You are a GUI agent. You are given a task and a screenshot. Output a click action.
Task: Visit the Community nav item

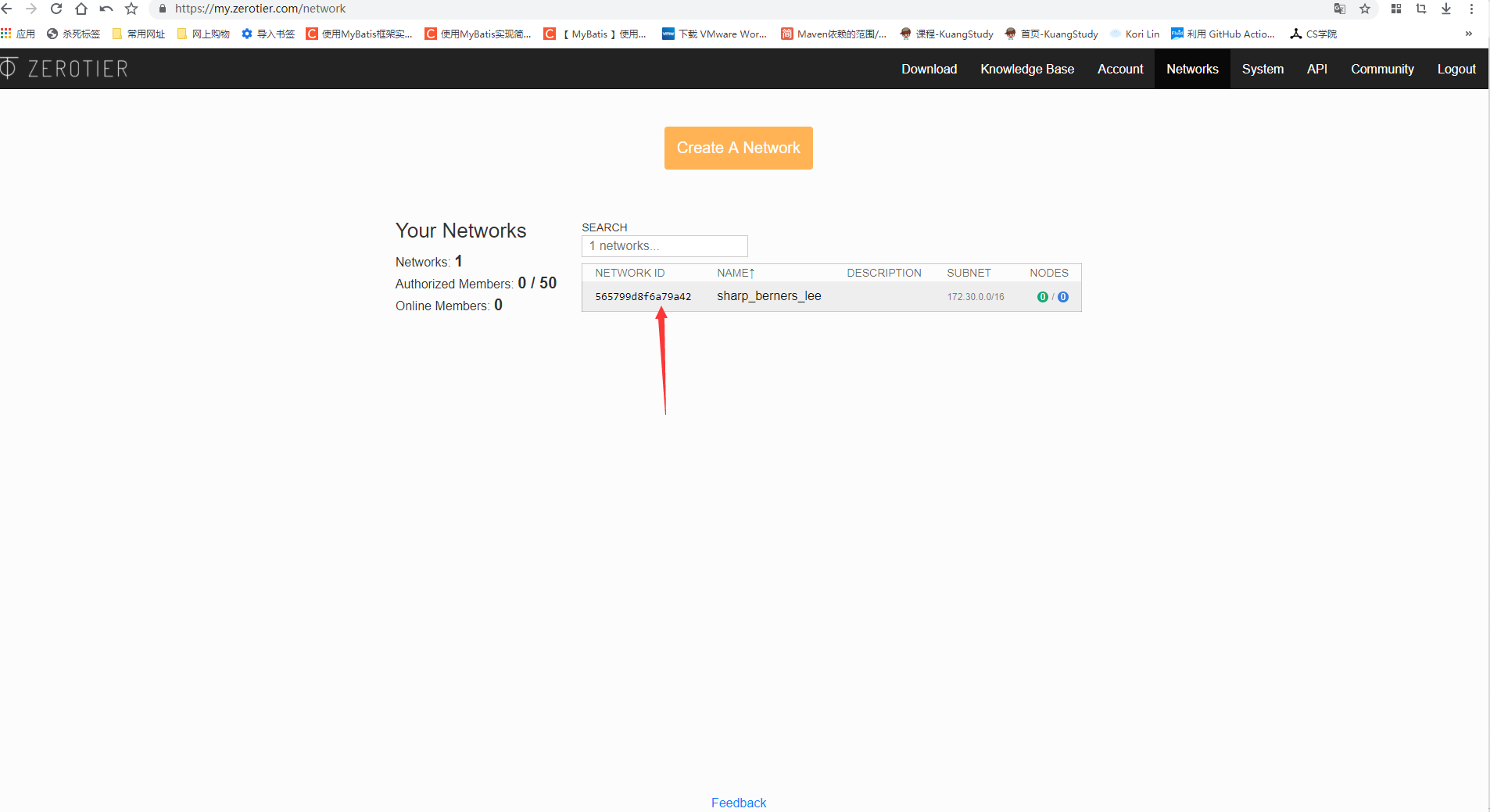pos(1382,69)
